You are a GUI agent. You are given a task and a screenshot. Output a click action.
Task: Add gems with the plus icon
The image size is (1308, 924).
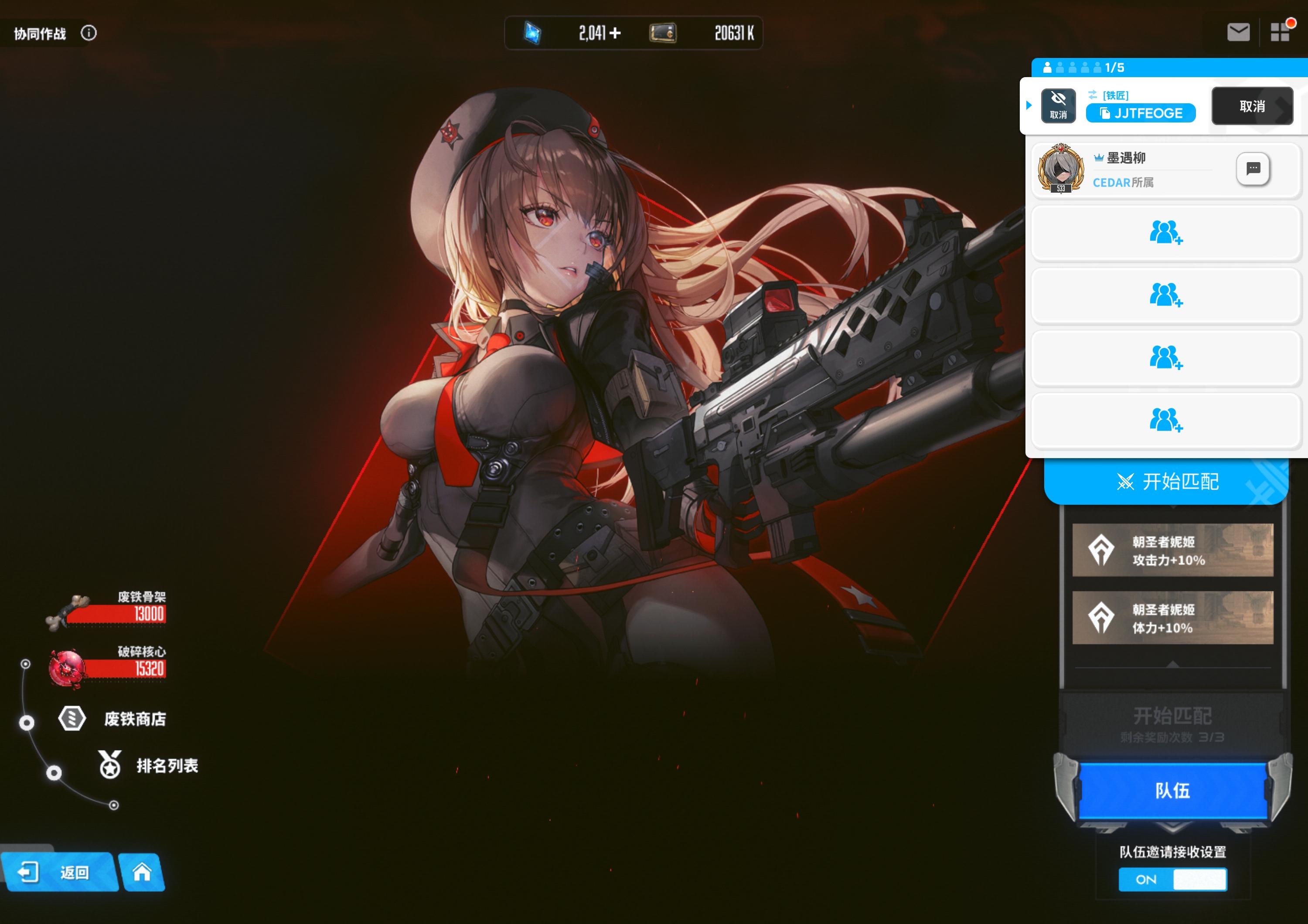[615, 33]
